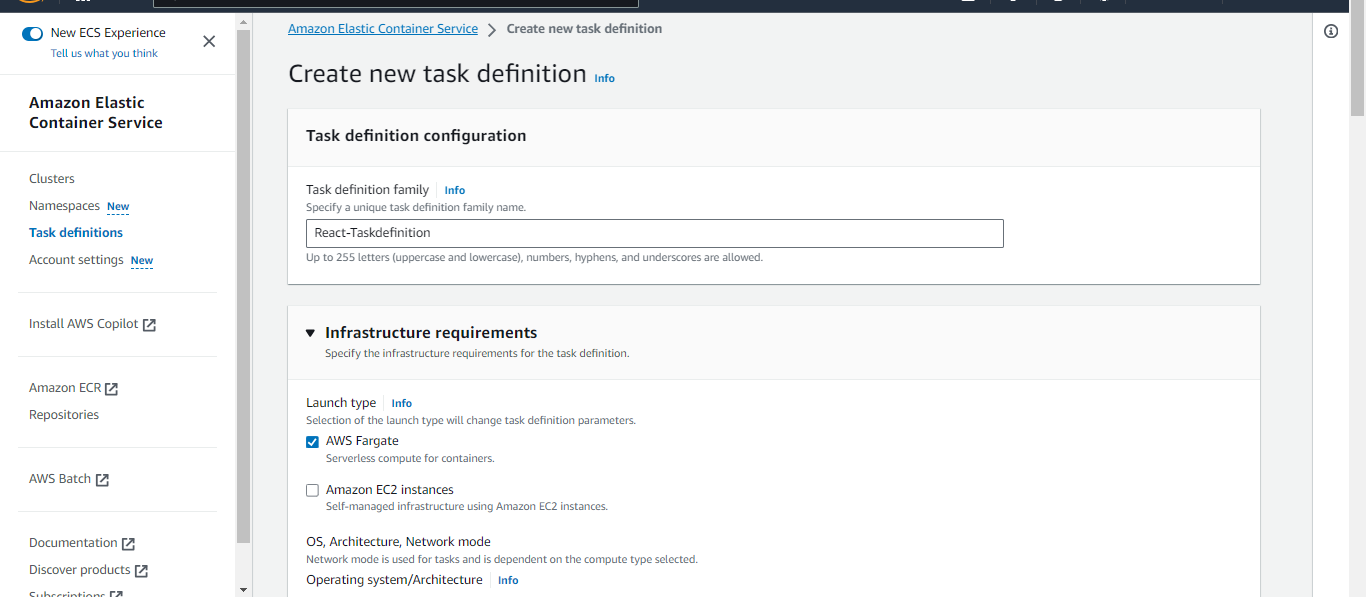Image resolution: width=1366 pixels, height=597 pixels.
Task: Click the Task definition family name field
Action: 654,233
